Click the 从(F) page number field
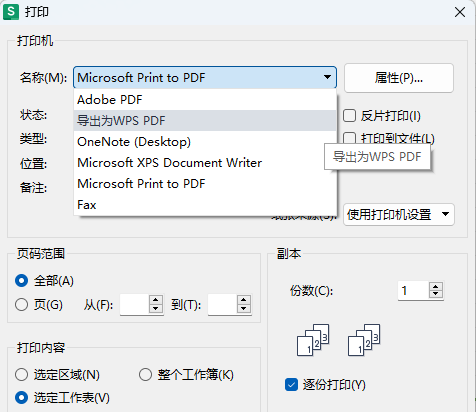 (x=134, y=304)
